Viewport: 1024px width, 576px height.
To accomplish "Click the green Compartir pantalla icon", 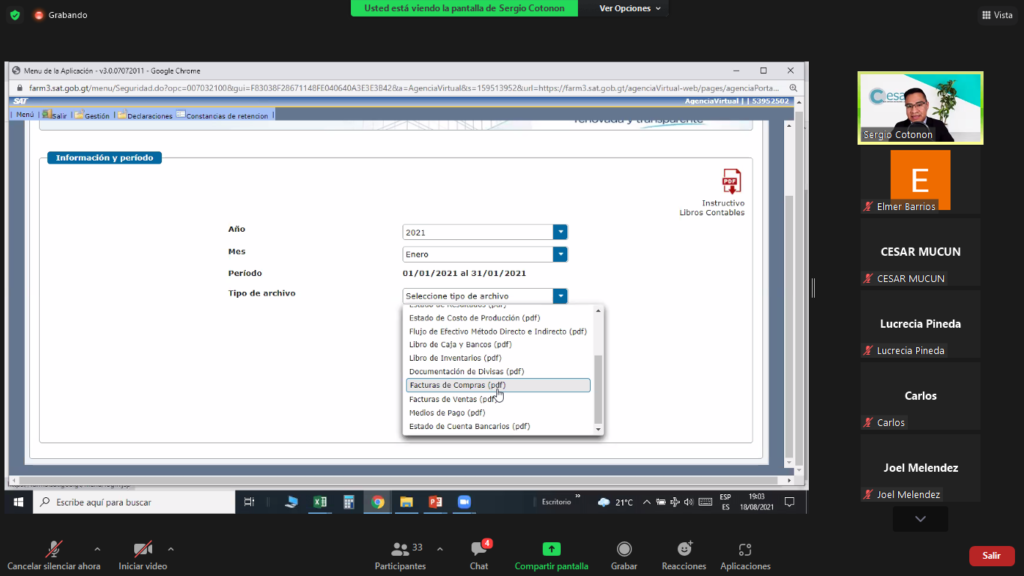I will point(551,550).
